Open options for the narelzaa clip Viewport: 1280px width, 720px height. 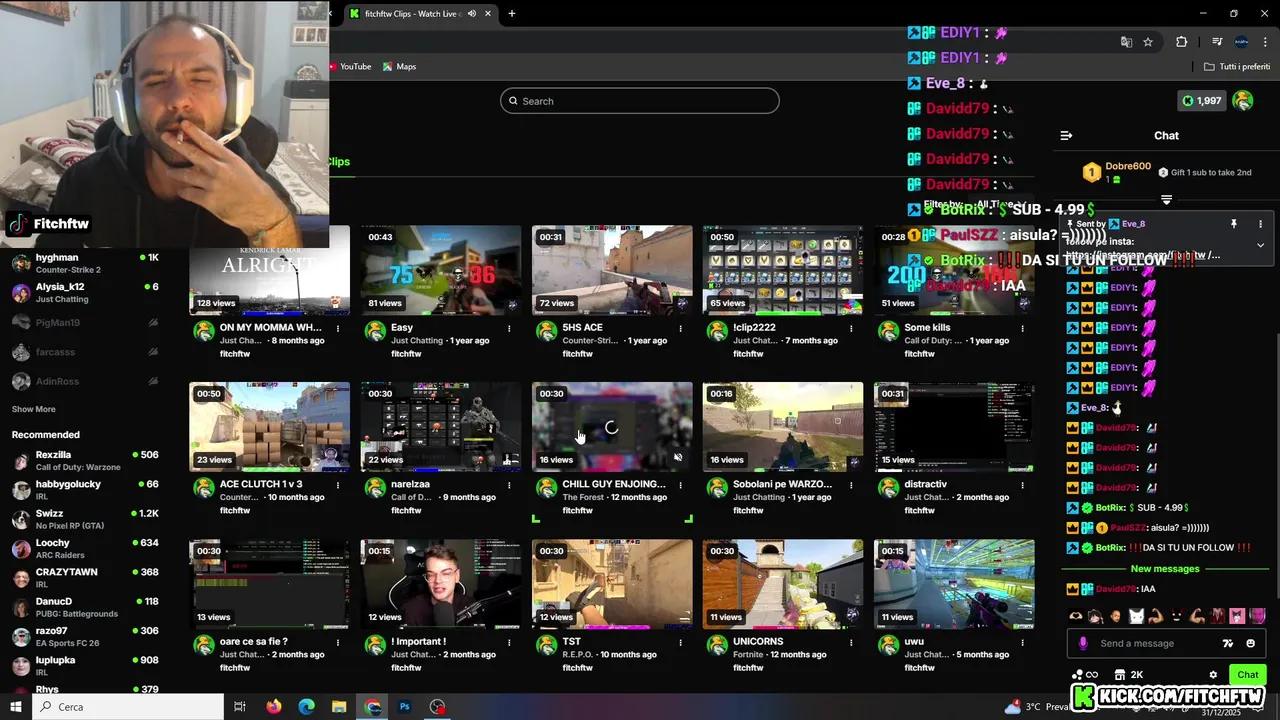click(509, 485)
